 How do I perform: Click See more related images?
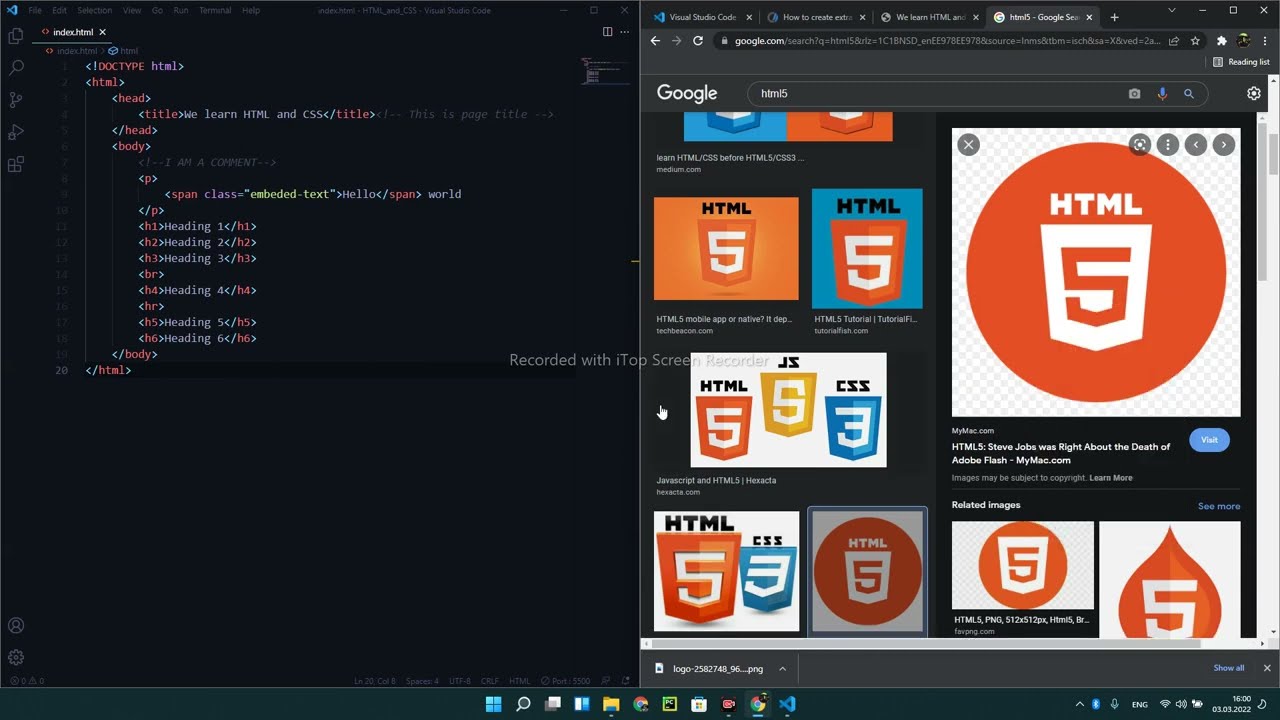[x=1219, y=506]
